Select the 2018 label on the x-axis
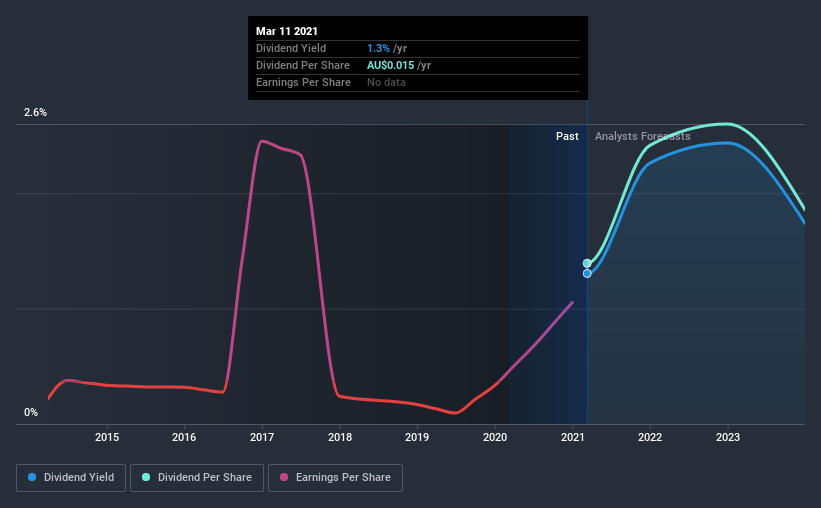The width and height of the screenshot is (821, 508). pos(340,437)
